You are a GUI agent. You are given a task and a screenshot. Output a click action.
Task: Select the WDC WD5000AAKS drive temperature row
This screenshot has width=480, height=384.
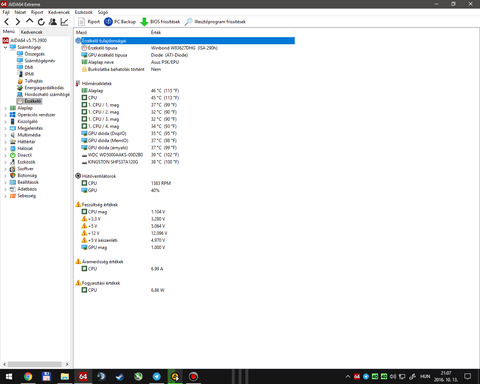tap(185, 155)
